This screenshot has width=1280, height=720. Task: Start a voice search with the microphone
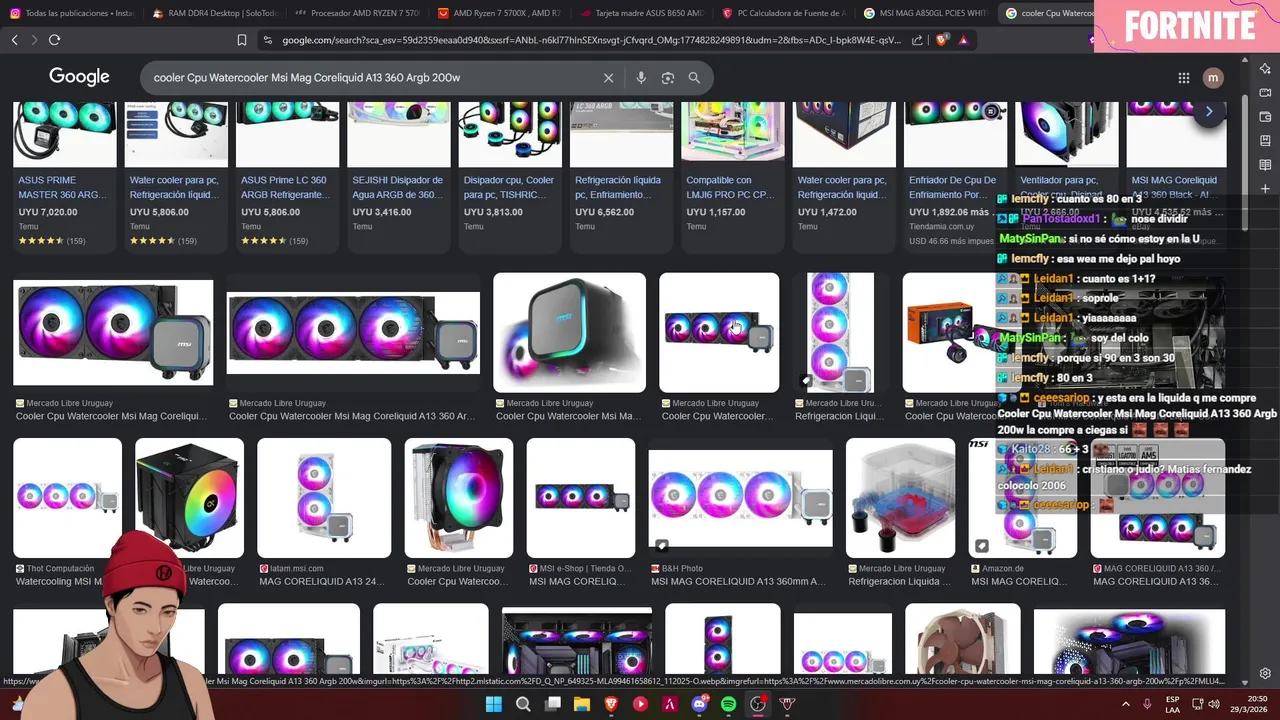point(641,78)
